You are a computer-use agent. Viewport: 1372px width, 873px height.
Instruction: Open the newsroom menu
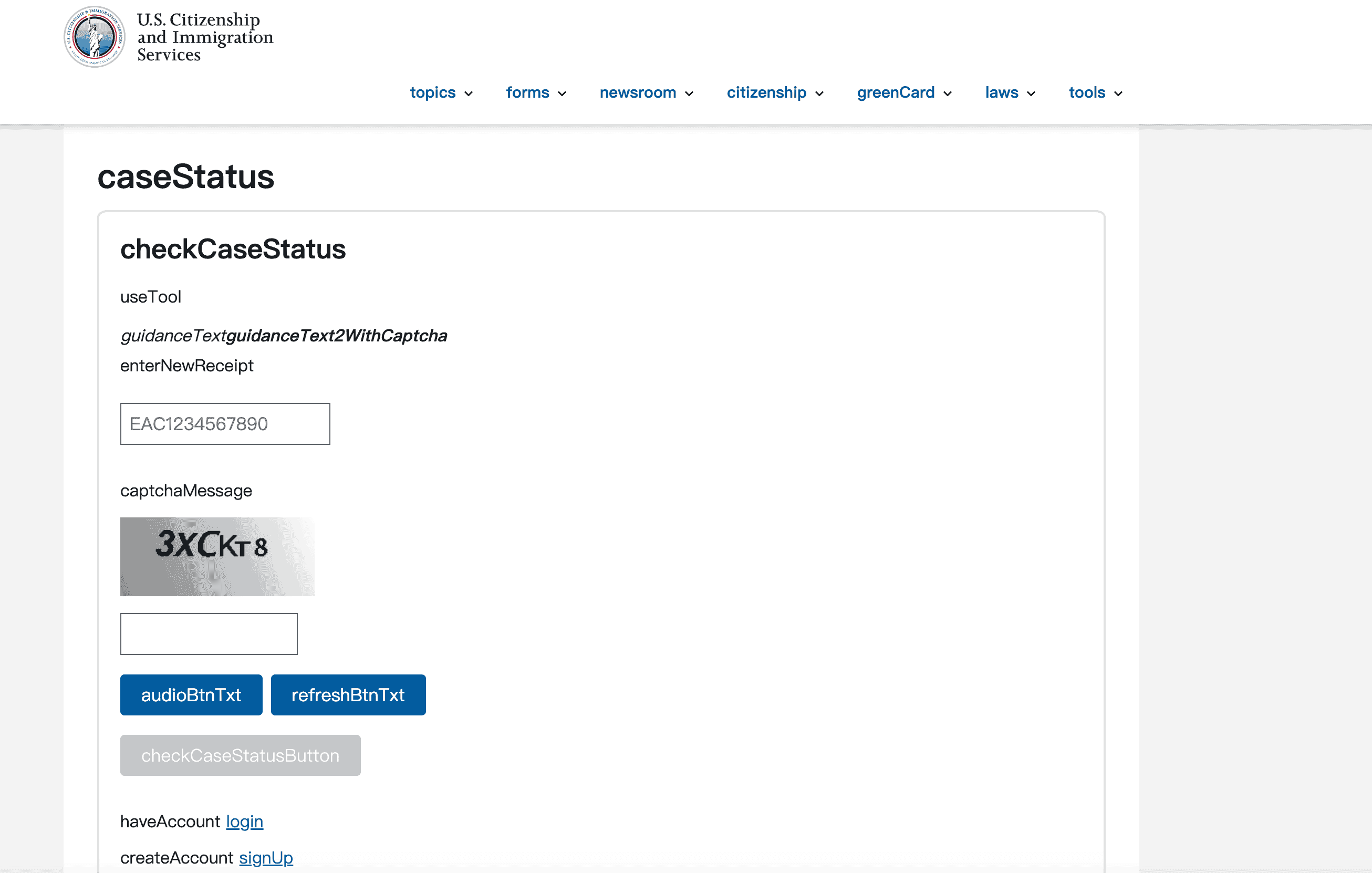(638, 92)
